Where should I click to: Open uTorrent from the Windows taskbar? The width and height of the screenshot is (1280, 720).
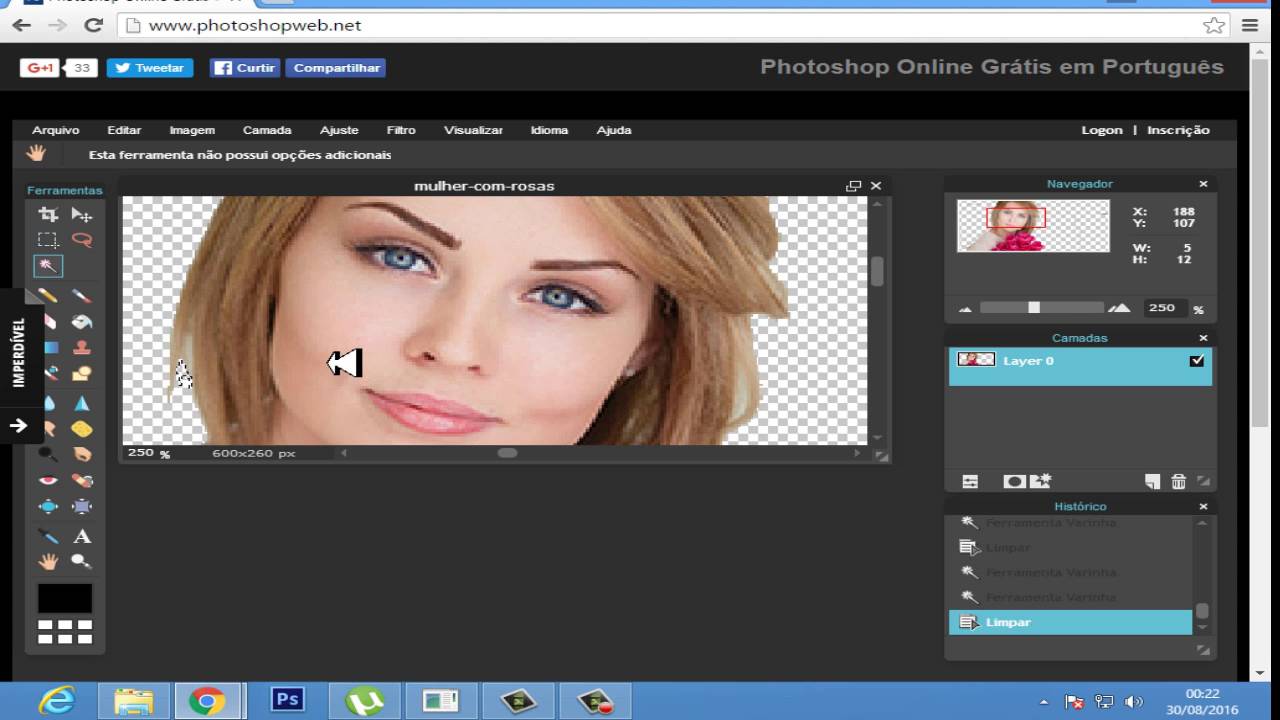tap(365, 702)
